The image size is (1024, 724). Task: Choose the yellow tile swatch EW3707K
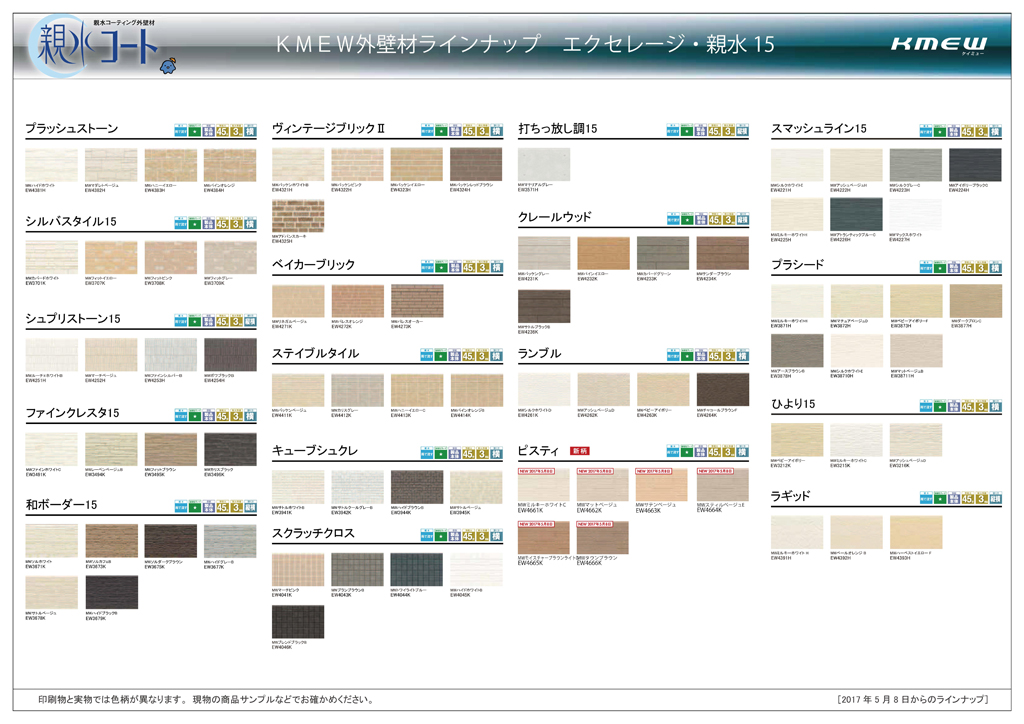111,258
